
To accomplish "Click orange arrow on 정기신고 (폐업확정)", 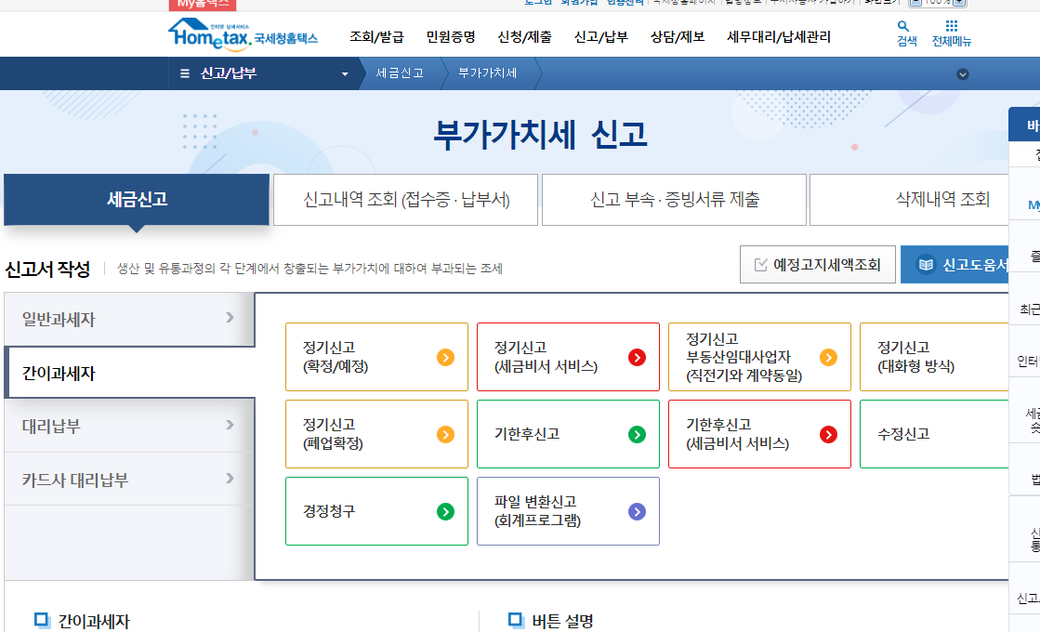I will coord(446,434).
